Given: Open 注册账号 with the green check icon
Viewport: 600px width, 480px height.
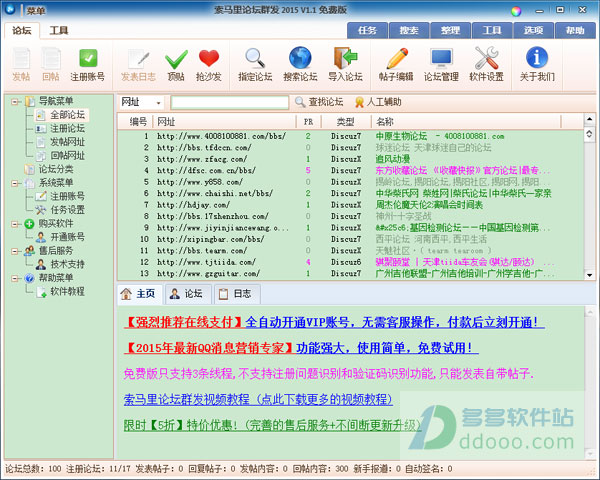Looking at the screenshot, I should [88, 64].
